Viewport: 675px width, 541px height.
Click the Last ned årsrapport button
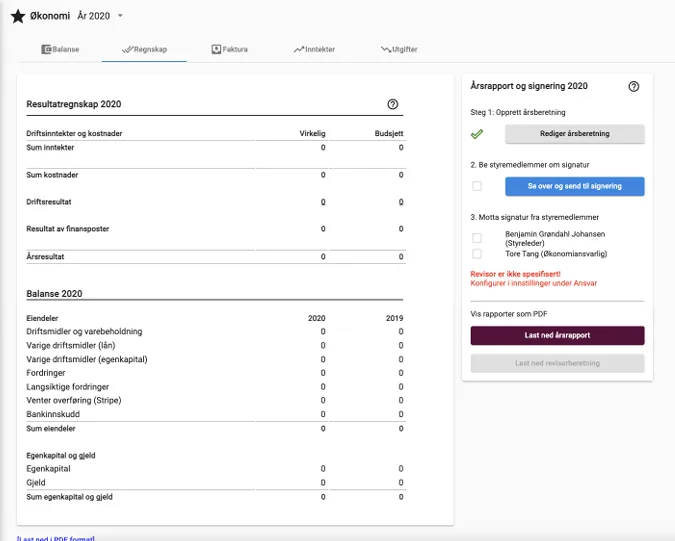[x=557, y=335]
